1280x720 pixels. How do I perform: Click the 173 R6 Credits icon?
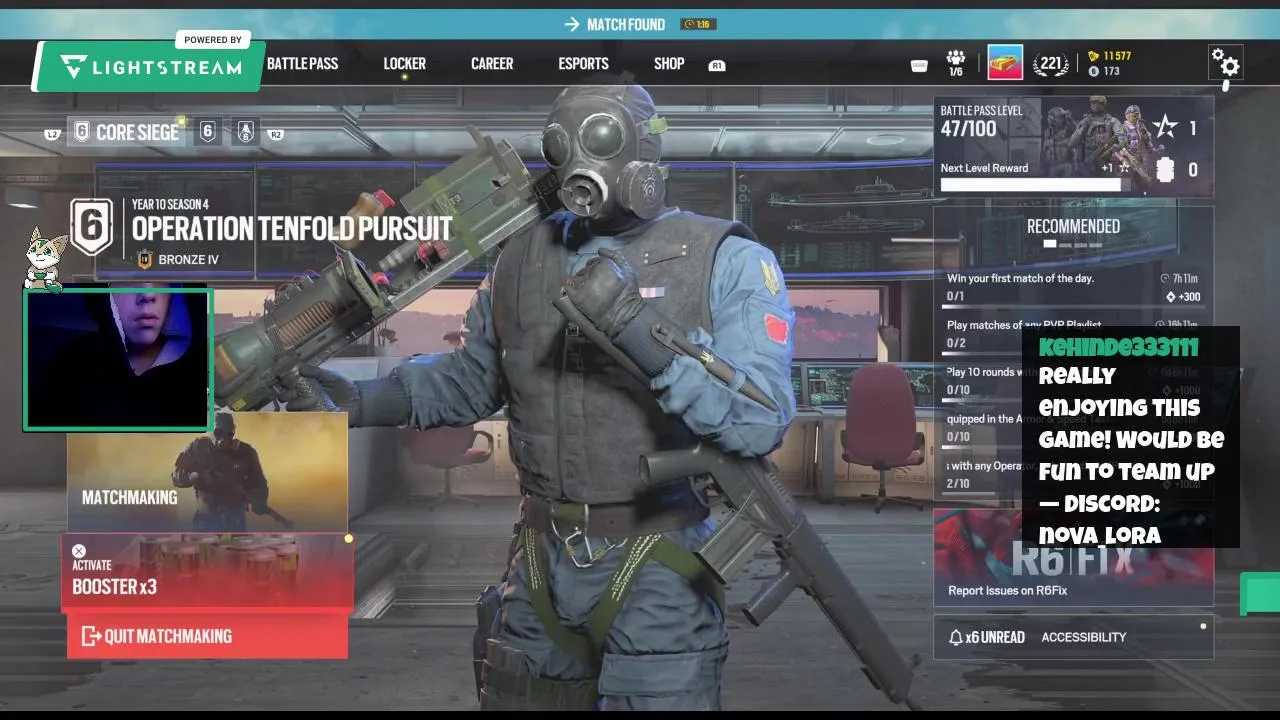coord(1094,72)
